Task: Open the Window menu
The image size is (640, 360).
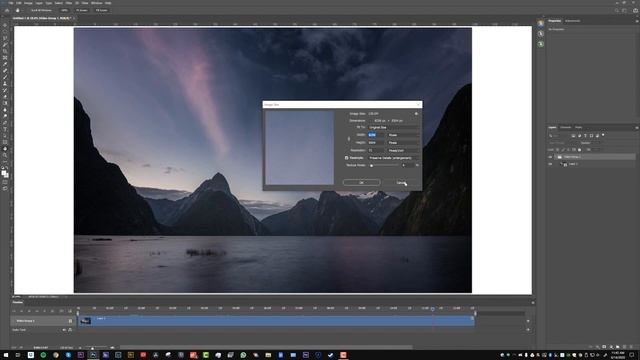Action: click(x=96, y=3)
